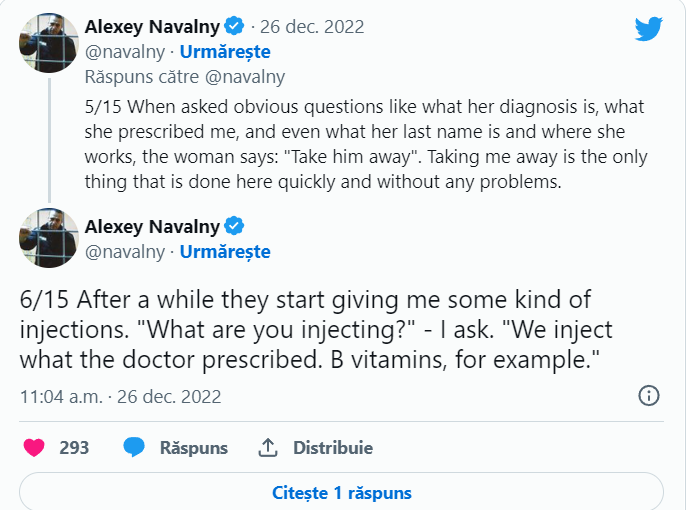686x510 pixels.
Task: Click the Distribuie share label
Action: [x=333, y=448]
